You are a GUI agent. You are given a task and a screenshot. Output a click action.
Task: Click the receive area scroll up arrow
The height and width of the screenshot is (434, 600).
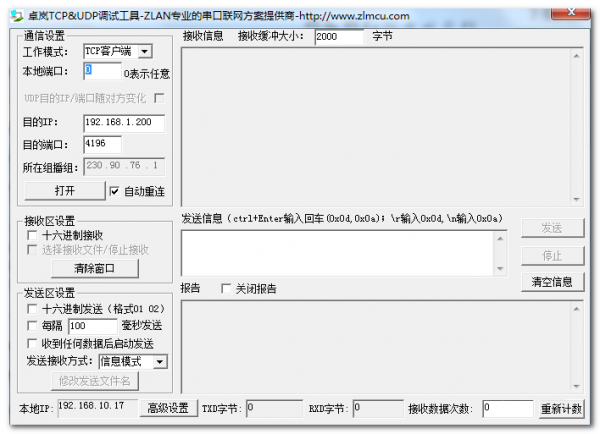click(576, 56)
